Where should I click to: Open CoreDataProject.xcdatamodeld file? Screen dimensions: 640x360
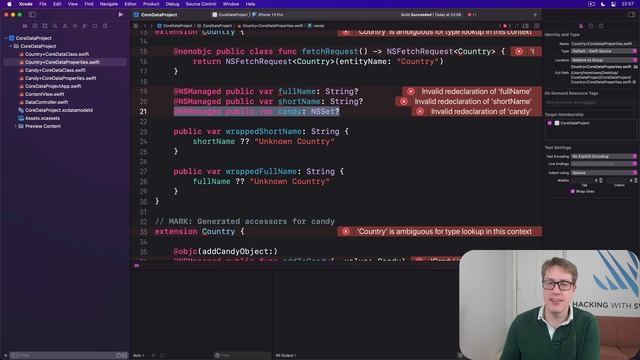(58, 110)
